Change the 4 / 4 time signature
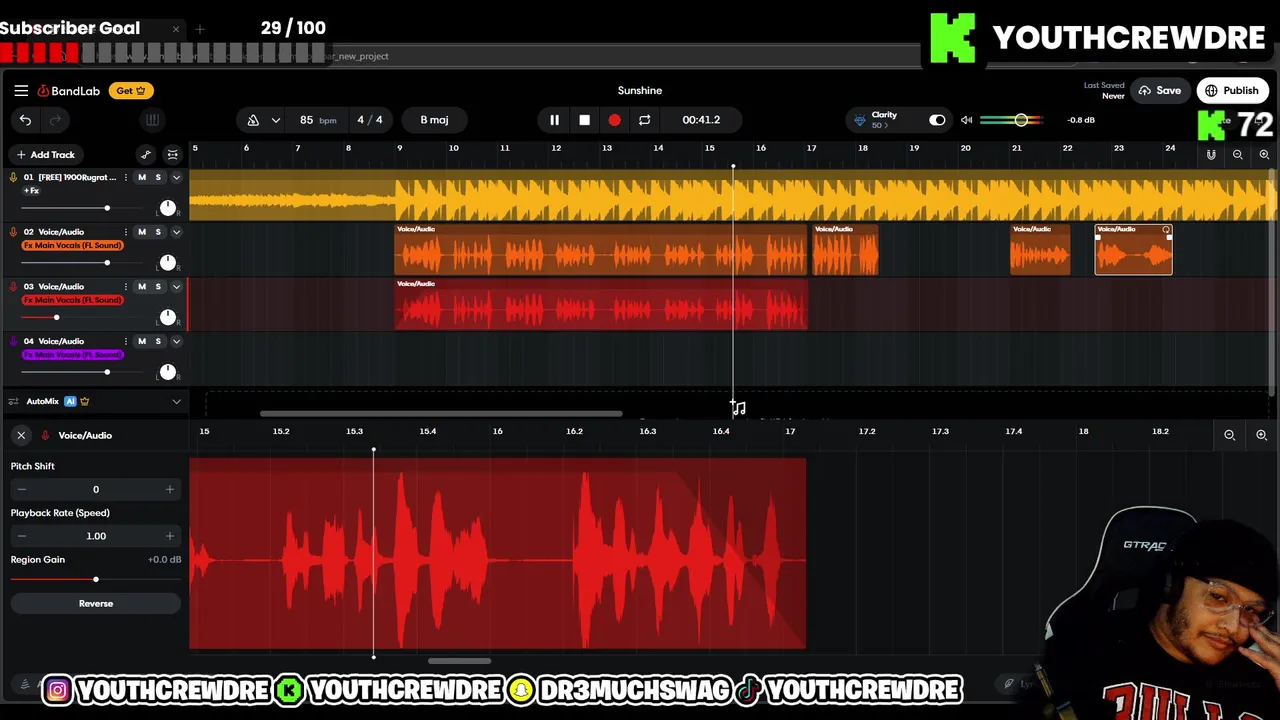Screen dimensions: 1280x720 (x=370, y=120)
